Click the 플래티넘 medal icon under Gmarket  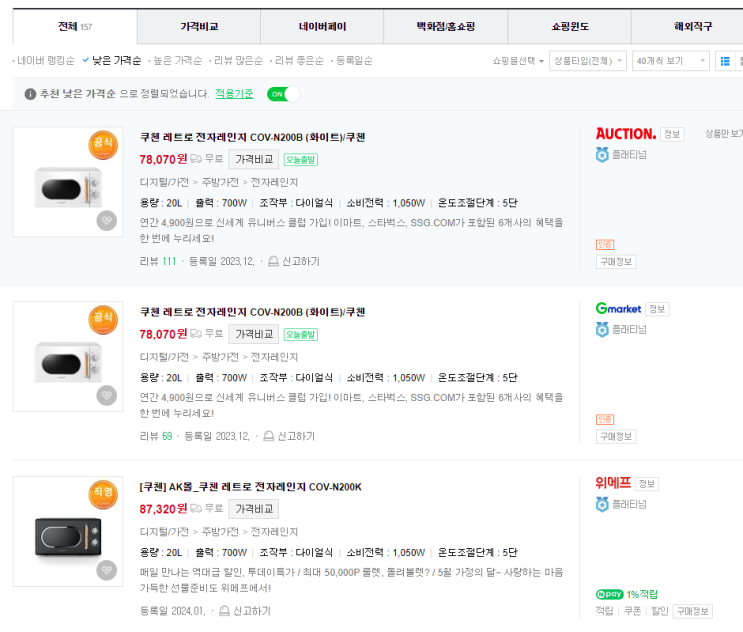click(602, 330)
